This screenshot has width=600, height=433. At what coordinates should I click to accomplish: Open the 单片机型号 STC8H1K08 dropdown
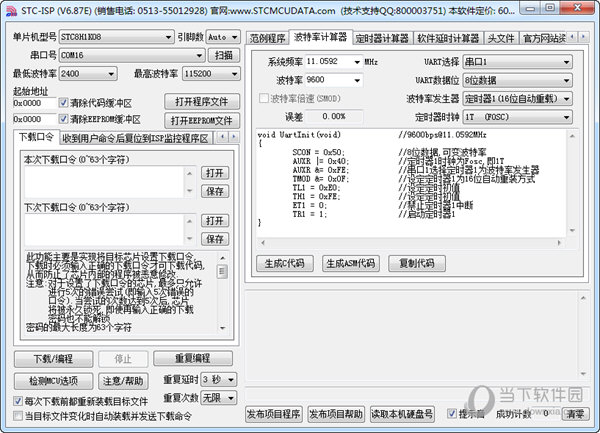point(116,37)
